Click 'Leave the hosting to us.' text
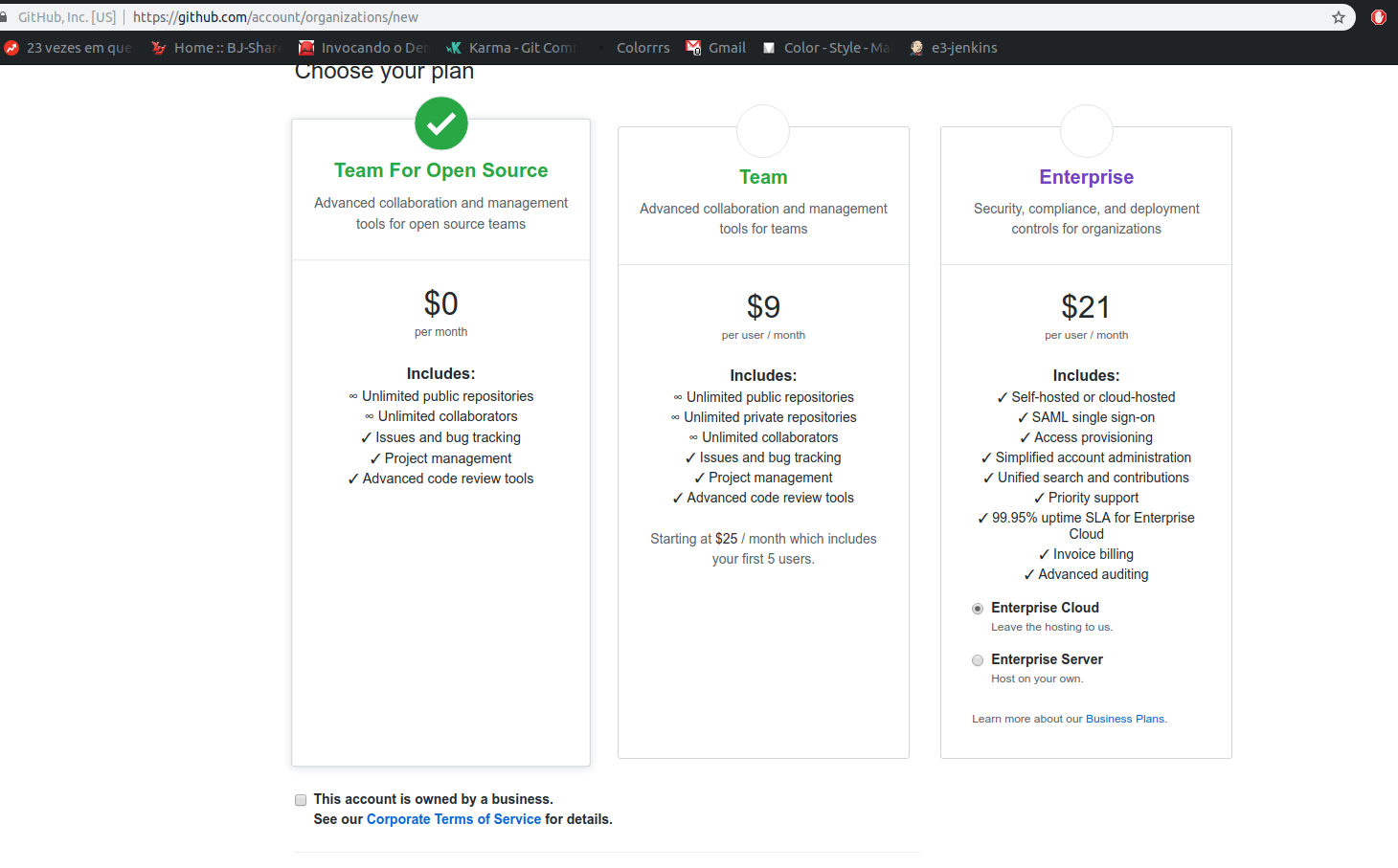Viewport: 1398px width, 868px height. coord(1051,627)
